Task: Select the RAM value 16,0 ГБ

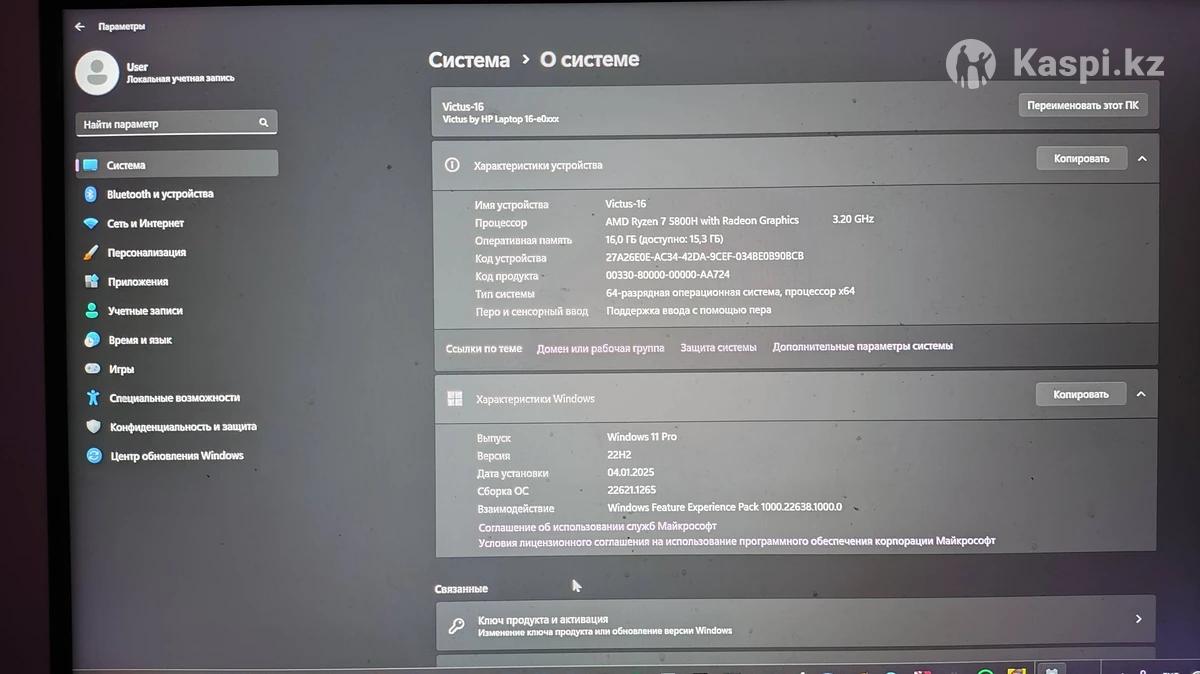Action: click(x=664, y=239)
